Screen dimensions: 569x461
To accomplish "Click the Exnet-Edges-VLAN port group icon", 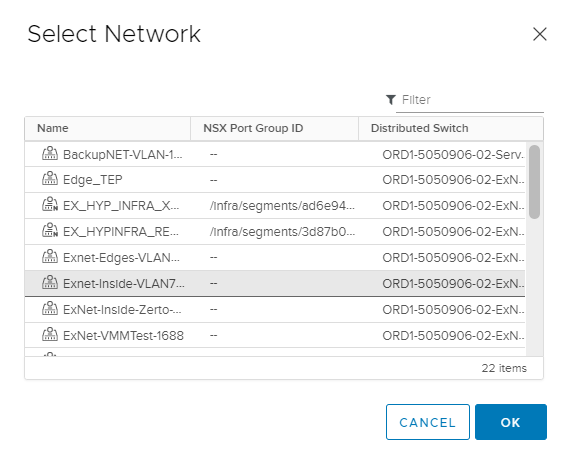I will pos(50,256).
